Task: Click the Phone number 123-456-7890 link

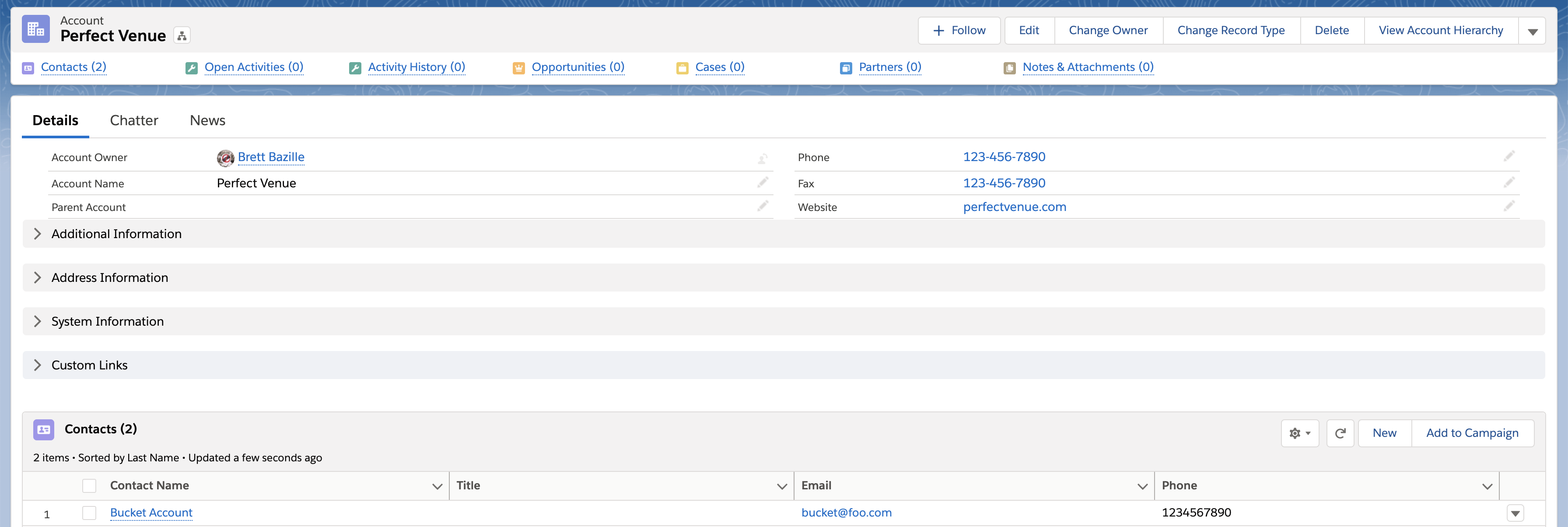Action: point(1004,157)
